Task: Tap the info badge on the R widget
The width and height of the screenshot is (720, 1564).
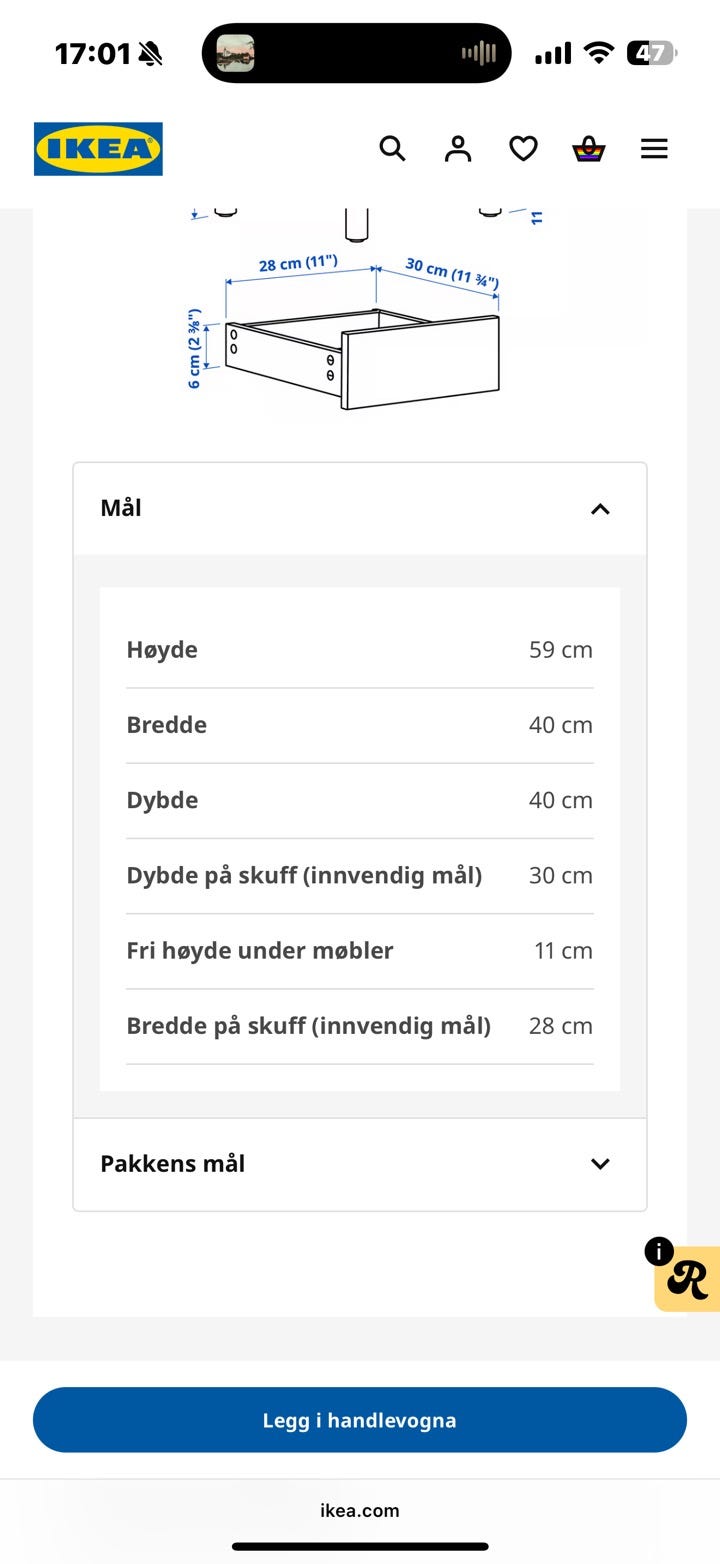Action: coord(659,1251)
